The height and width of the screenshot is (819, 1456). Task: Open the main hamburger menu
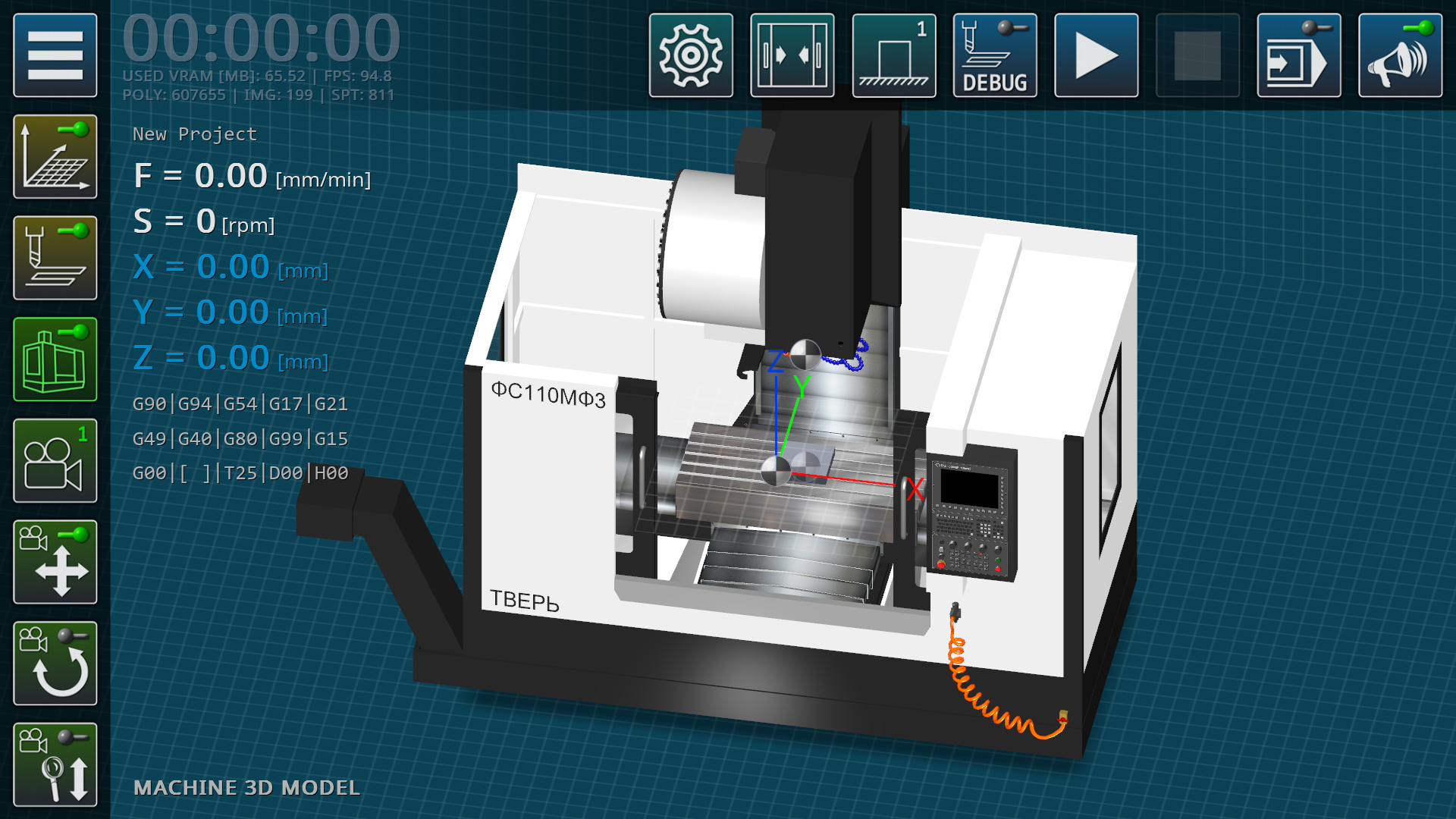(x=55, y=55)
